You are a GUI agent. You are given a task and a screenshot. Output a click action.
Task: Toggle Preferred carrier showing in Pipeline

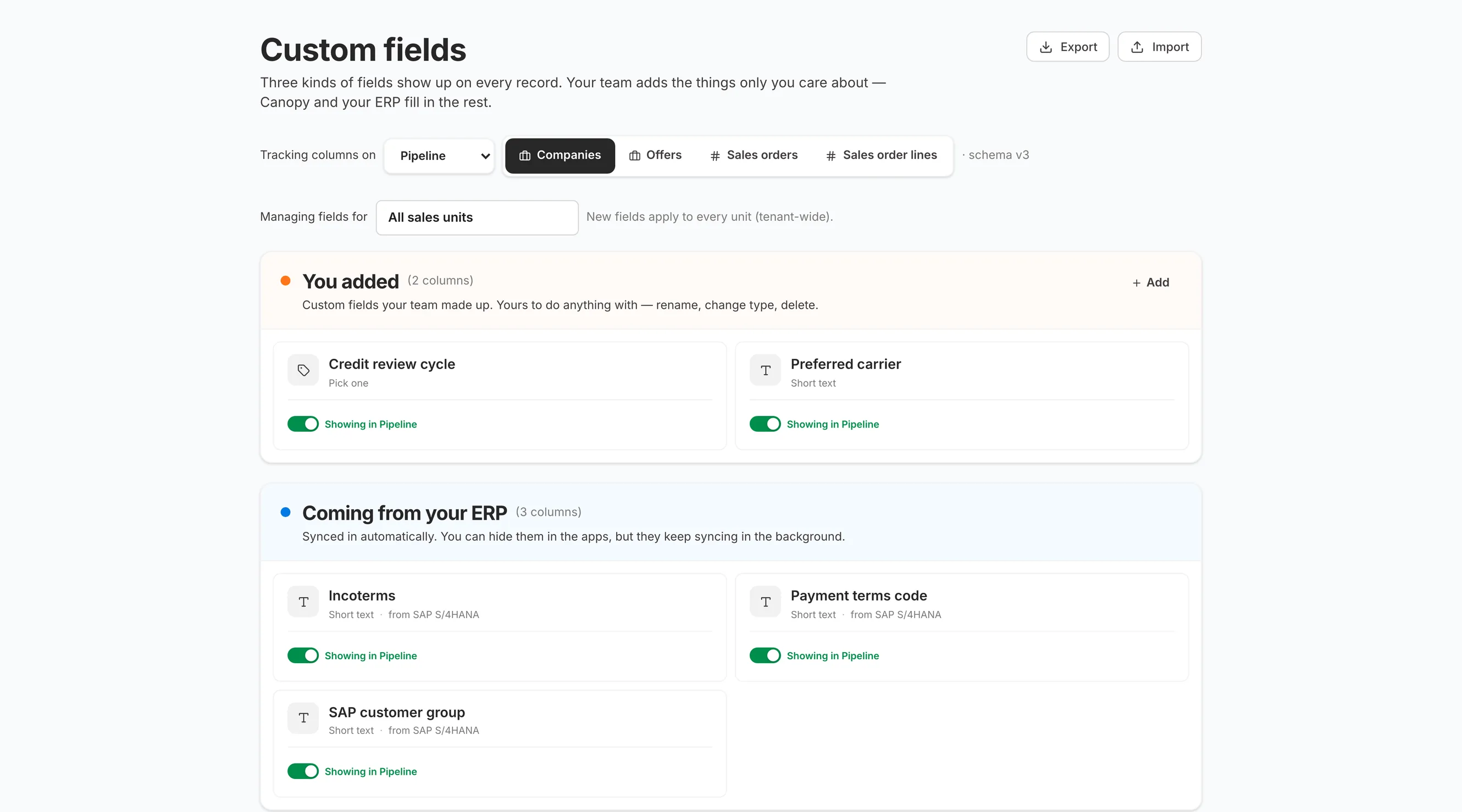coord(765,424)
